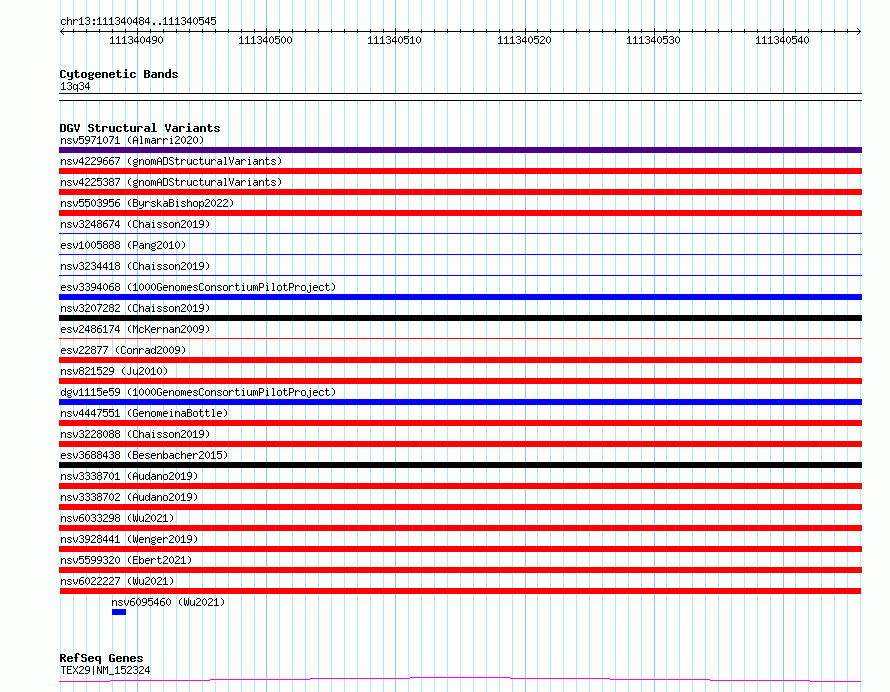Screen dimensions: 890x692
Task: Open nsv6022227 (Wu2021) label
Action: (x=117, y=581)
